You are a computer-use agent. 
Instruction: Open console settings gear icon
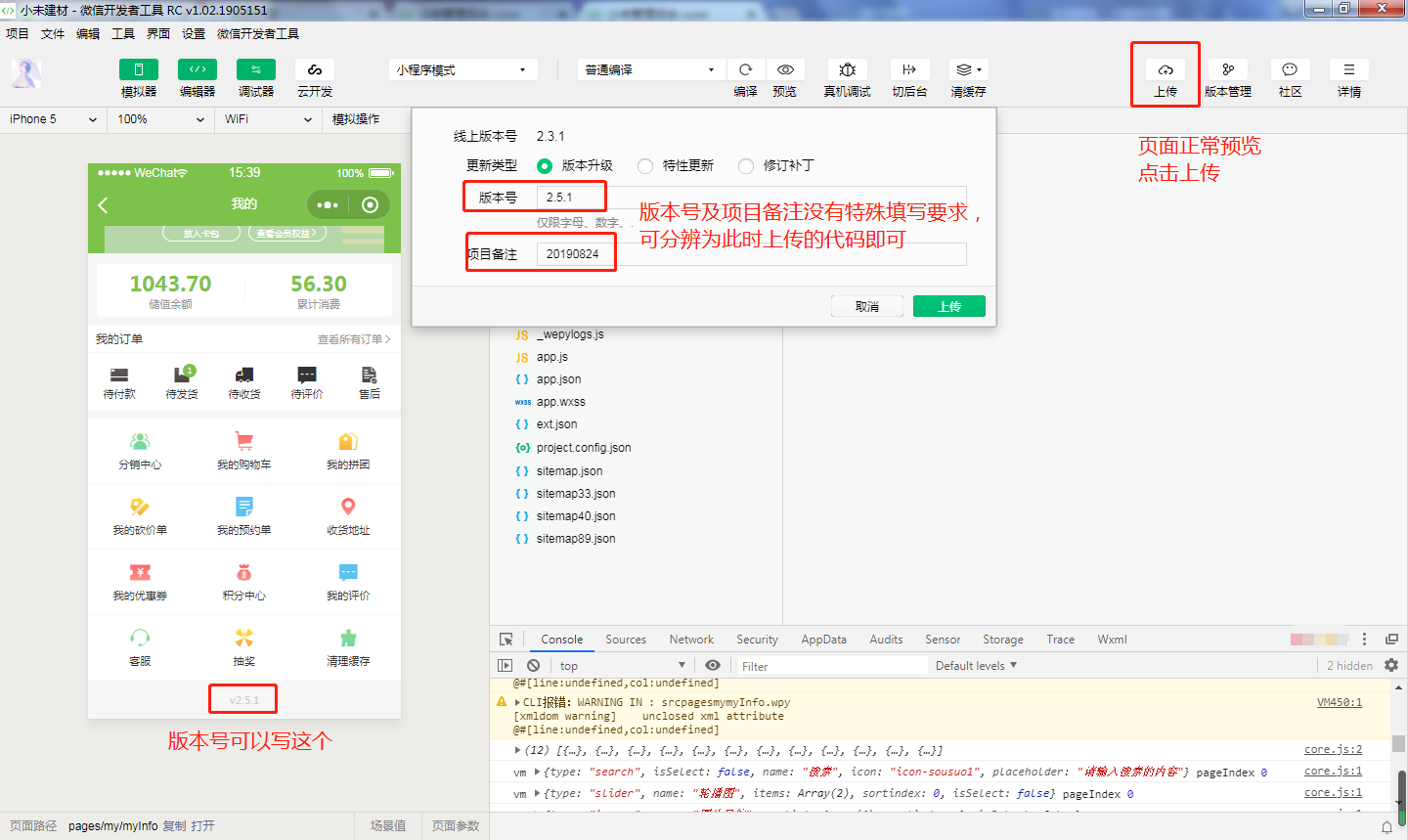(x=1391, y=665)
